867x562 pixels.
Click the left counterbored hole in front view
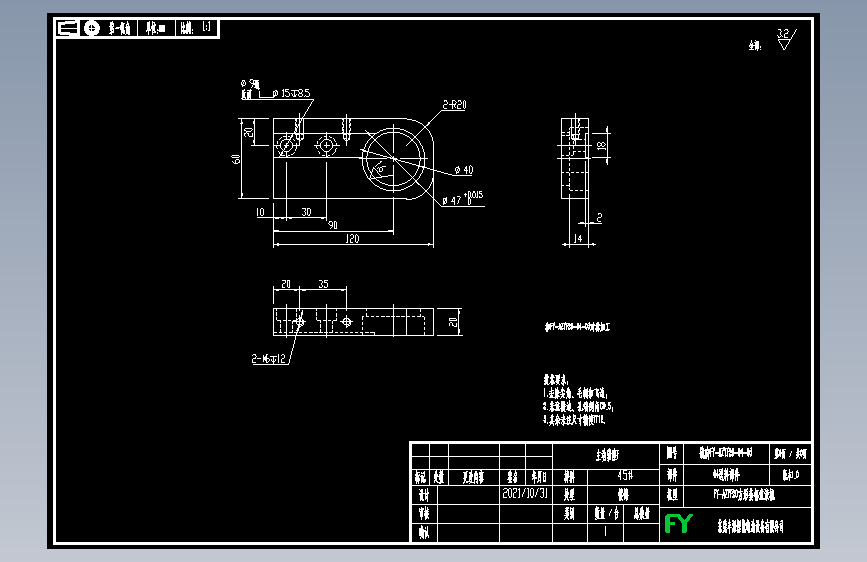pyautogui.click(x=286, y=145)
